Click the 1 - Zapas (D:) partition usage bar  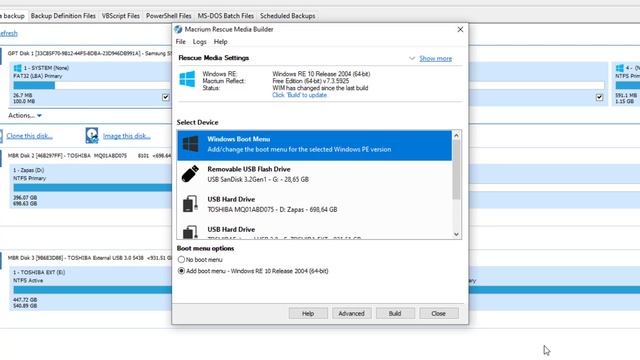(x=93, y=187)
